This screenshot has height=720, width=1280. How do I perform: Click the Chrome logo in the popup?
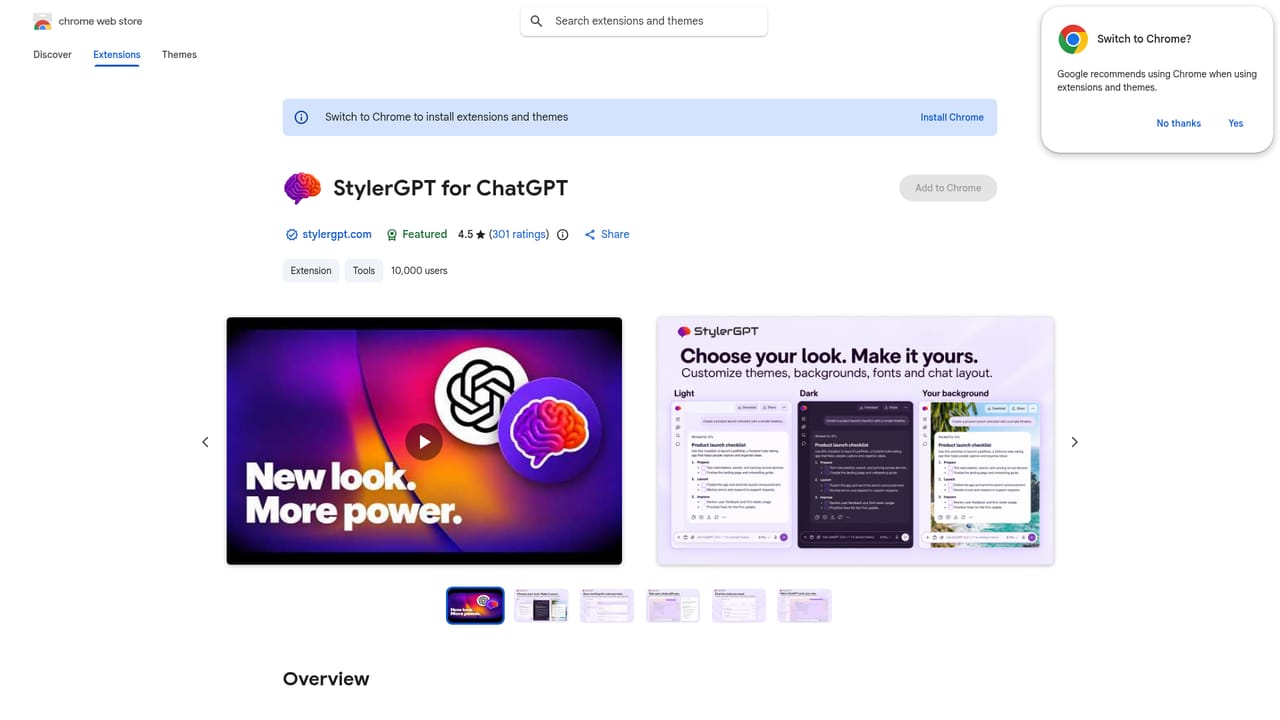1073,39
